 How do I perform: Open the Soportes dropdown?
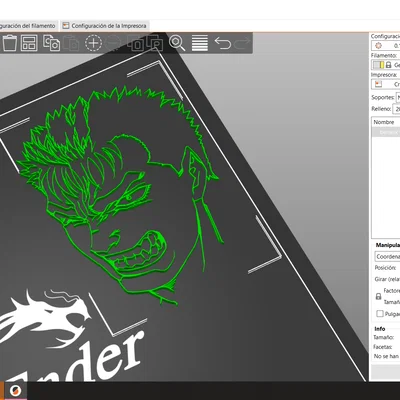(x=398, y=98)
